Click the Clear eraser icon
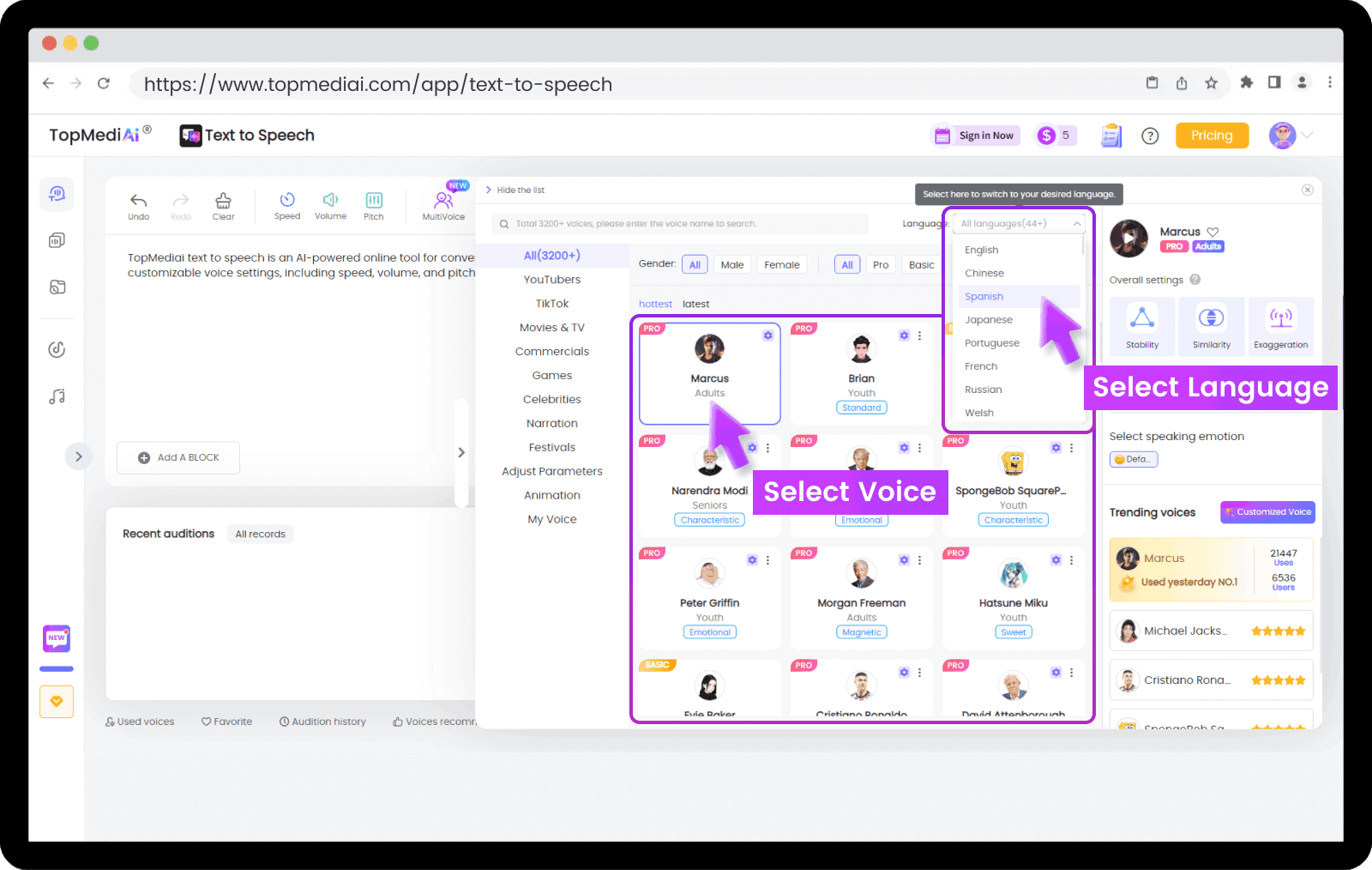 click(223, 201)
